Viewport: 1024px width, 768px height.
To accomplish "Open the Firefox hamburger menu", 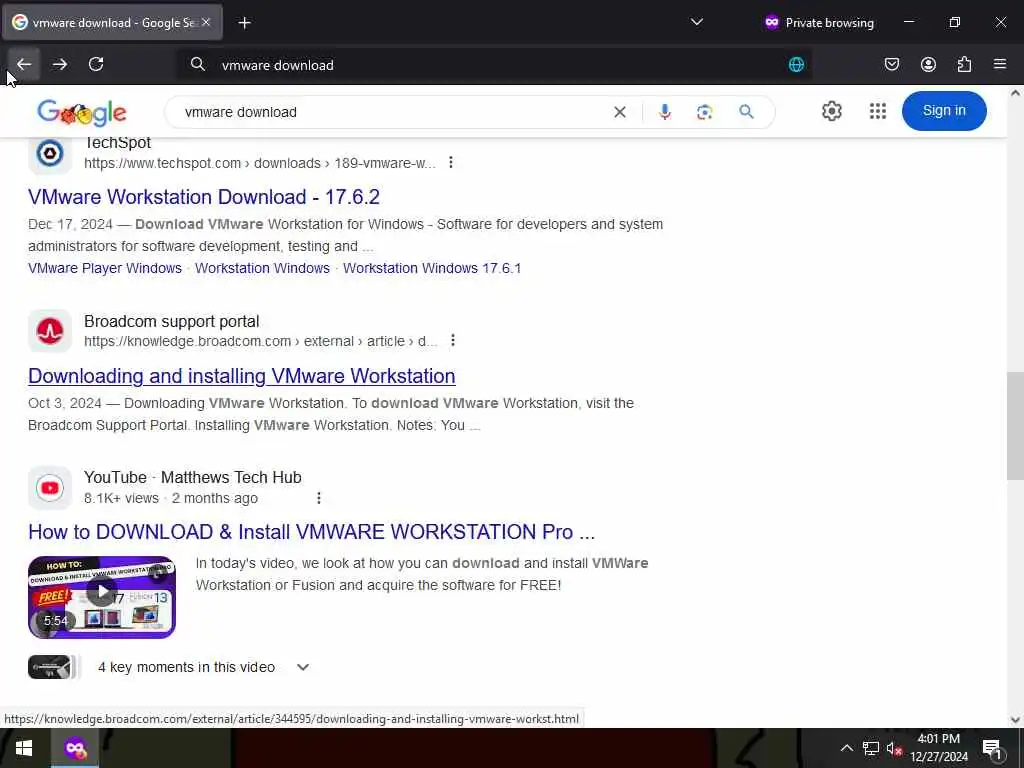I will tap(1000, 64).
